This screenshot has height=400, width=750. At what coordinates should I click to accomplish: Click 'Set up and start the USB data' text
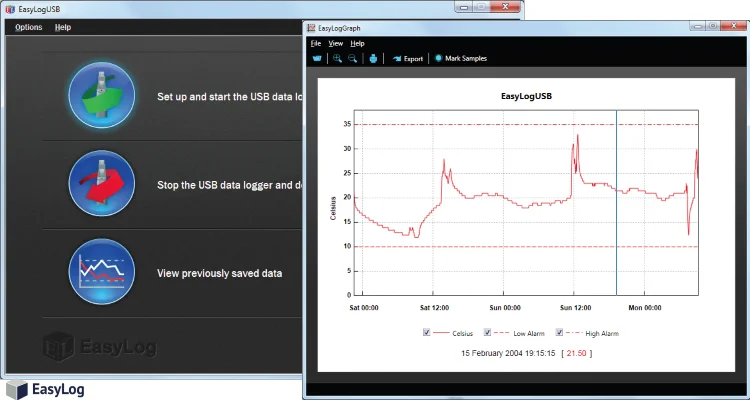point(230,97)
